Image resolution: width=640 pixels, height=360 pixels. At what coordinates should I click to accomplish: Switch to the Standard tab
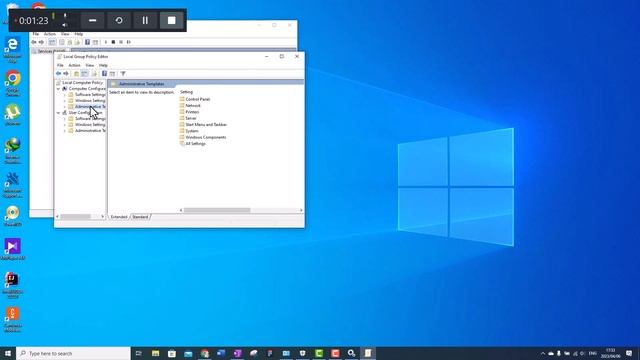140,217
